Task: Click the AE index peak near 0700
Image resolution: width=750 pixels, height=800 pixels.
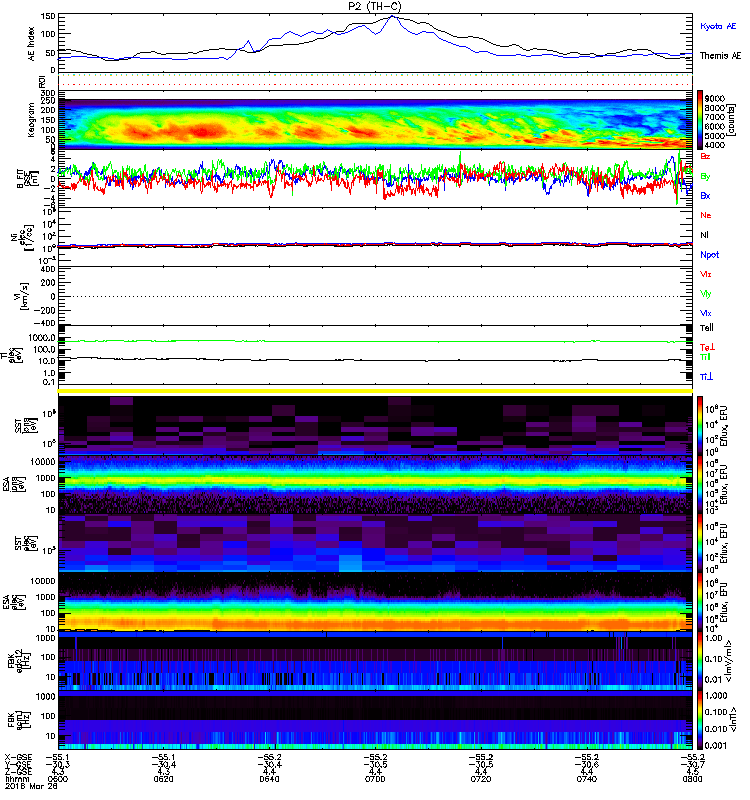Action: click(392, 17)
